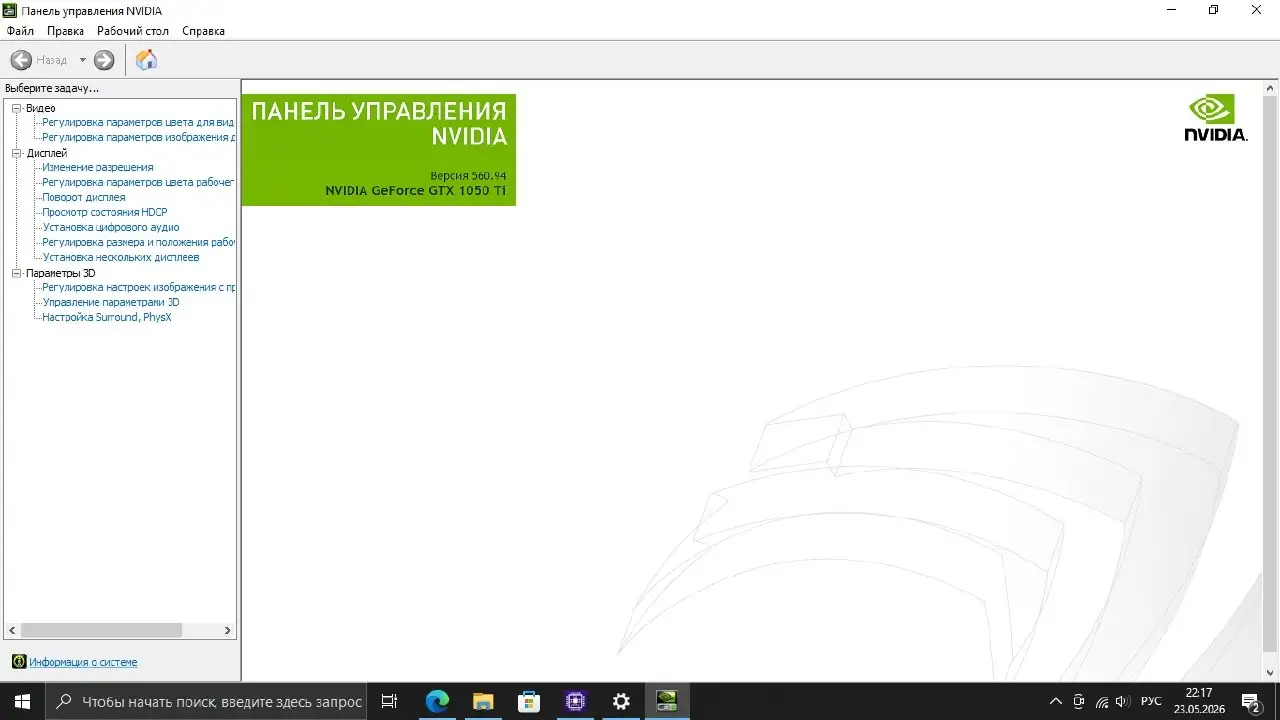Click the task tree's left scroll arrow
1280x720 pixels.
[x=13, y=631]
